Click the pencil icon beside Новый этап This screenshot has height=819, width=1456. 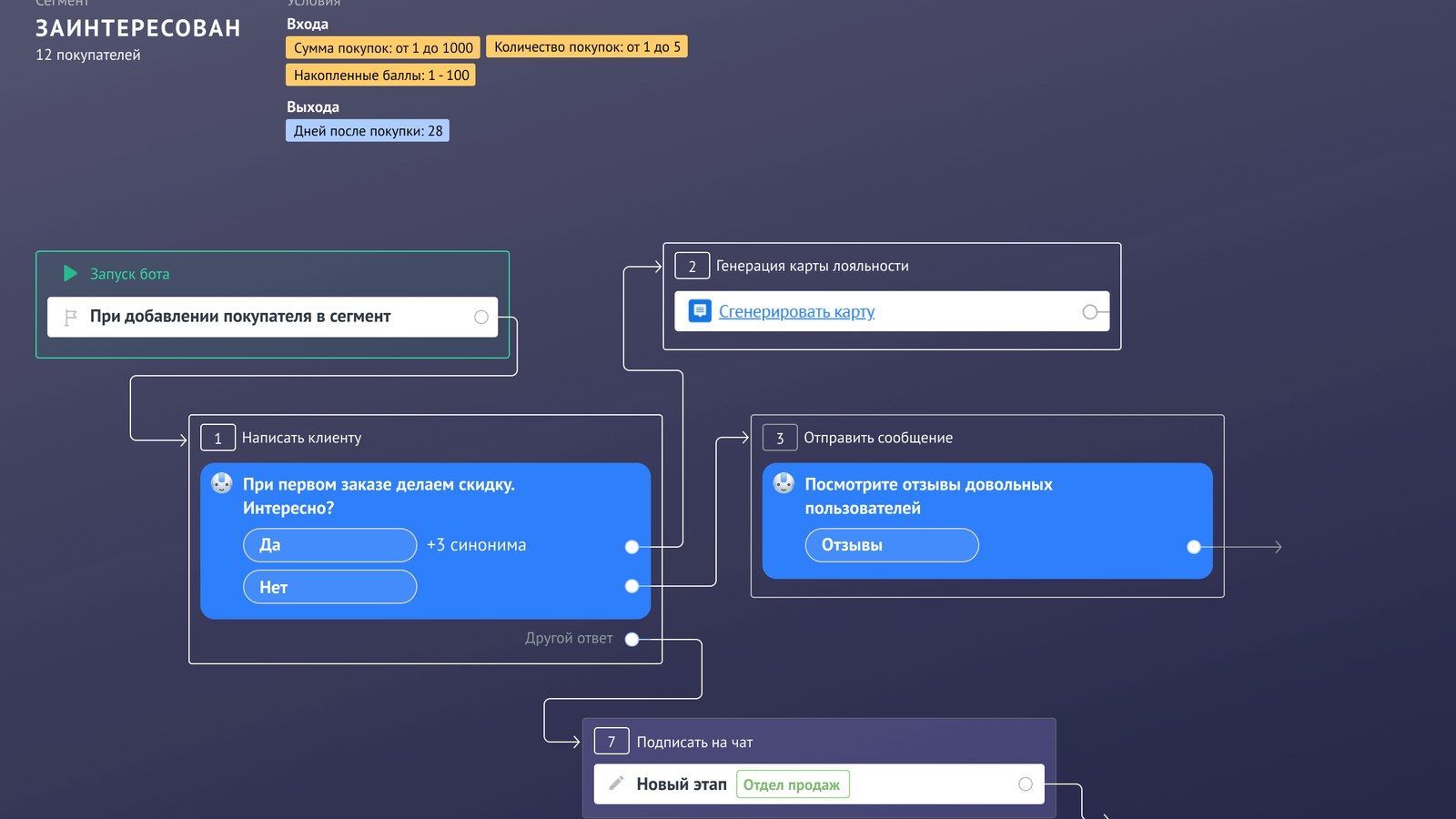tap(616, 784)
